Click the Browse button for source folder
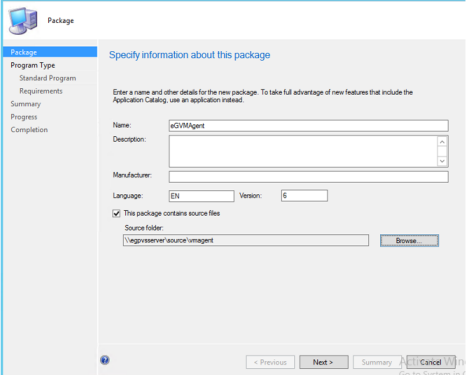 [409, 240]
